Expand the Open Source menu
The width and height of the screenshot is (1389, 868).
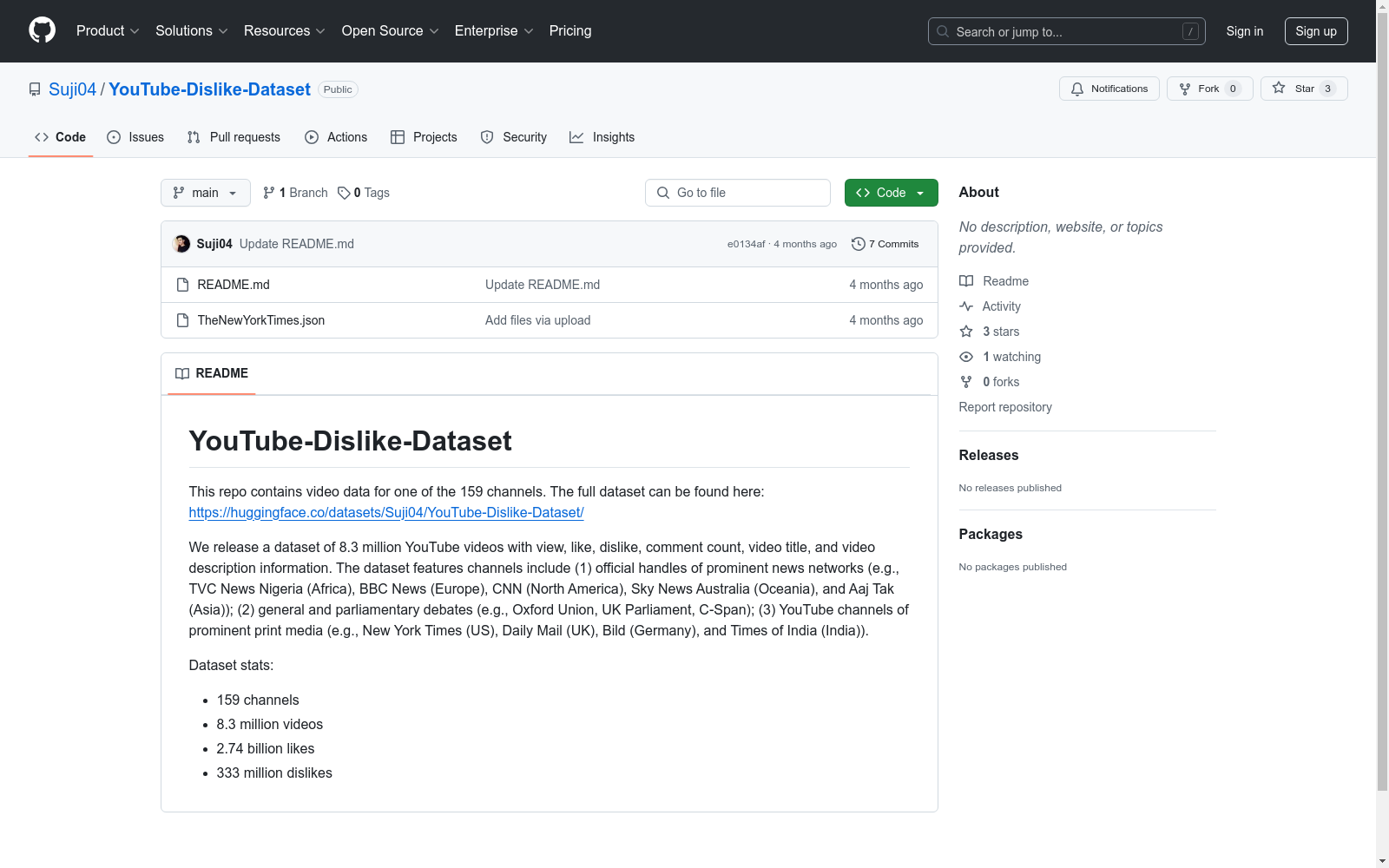coord(391,31)
